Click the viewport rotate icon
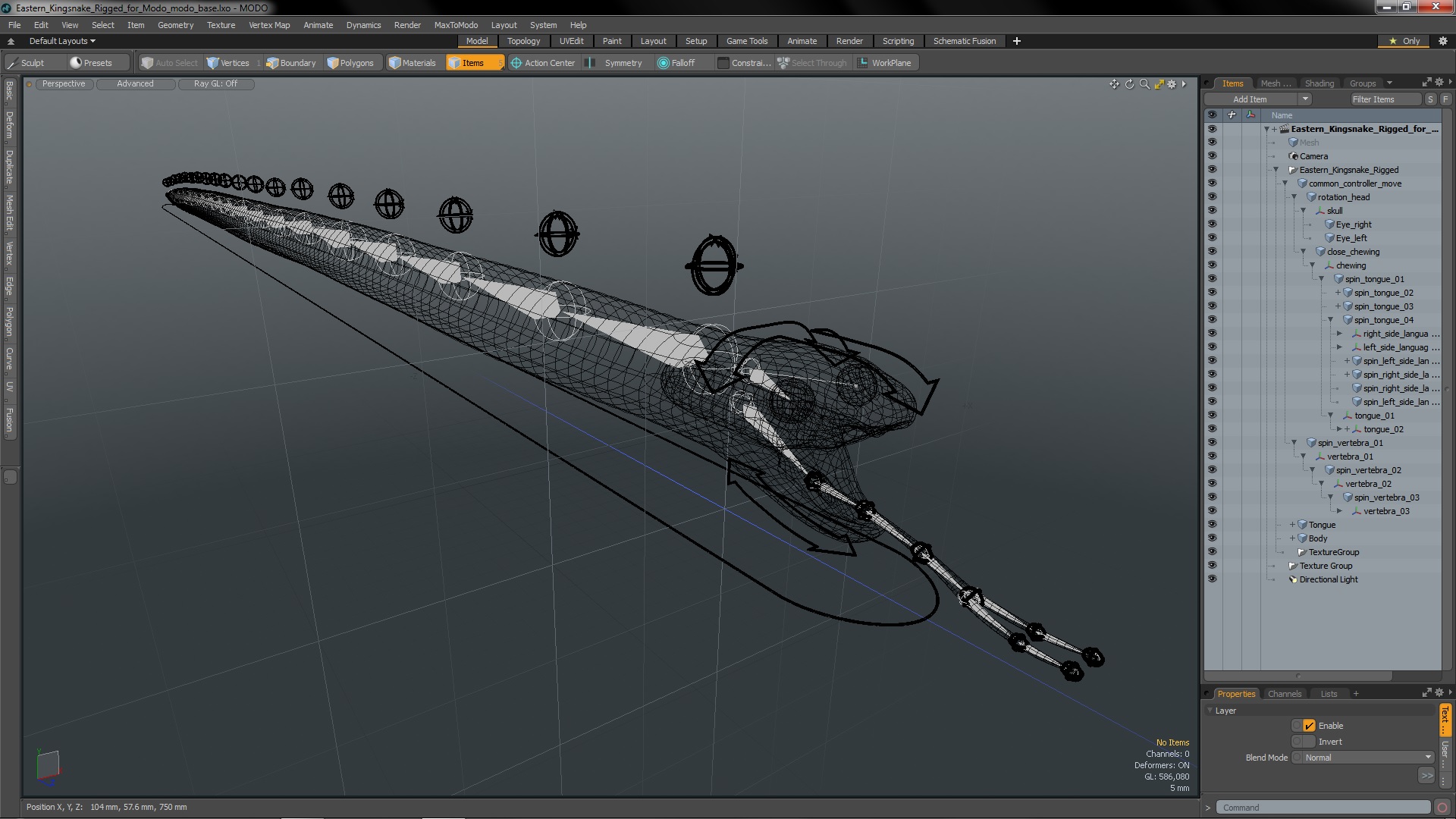Viewport: 1456px width, 819px height. [x=1129, y=84]
